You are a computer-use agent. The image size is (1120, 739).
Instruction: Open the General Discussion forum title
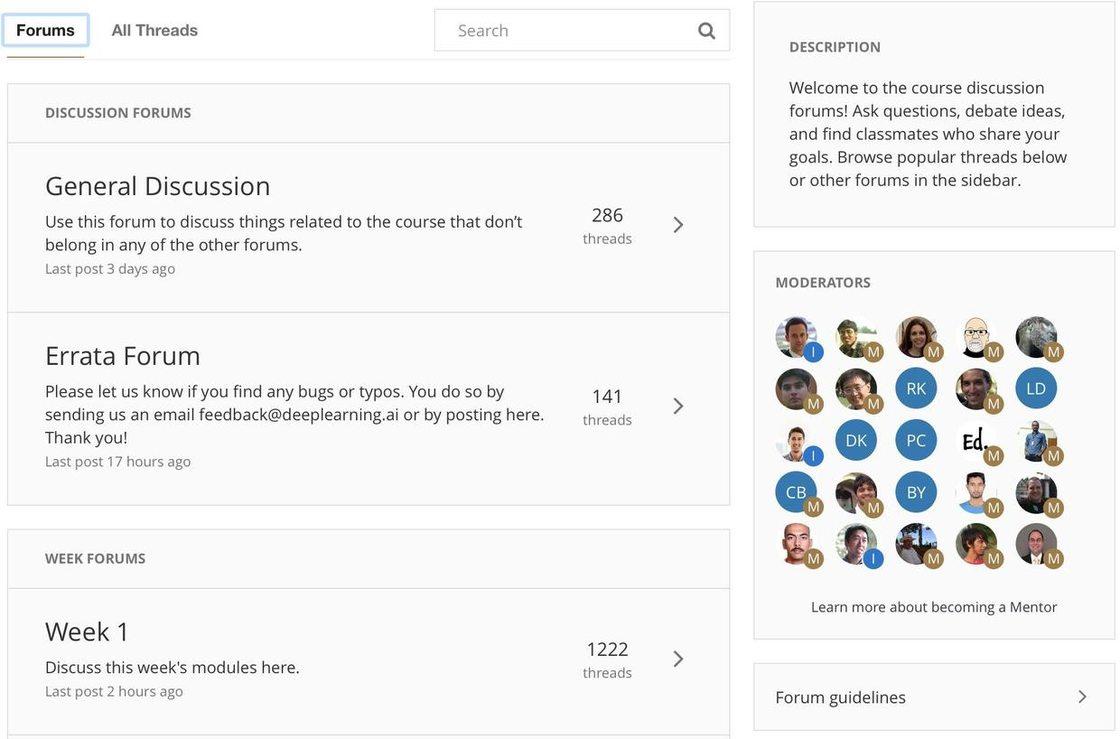point(158,186)
